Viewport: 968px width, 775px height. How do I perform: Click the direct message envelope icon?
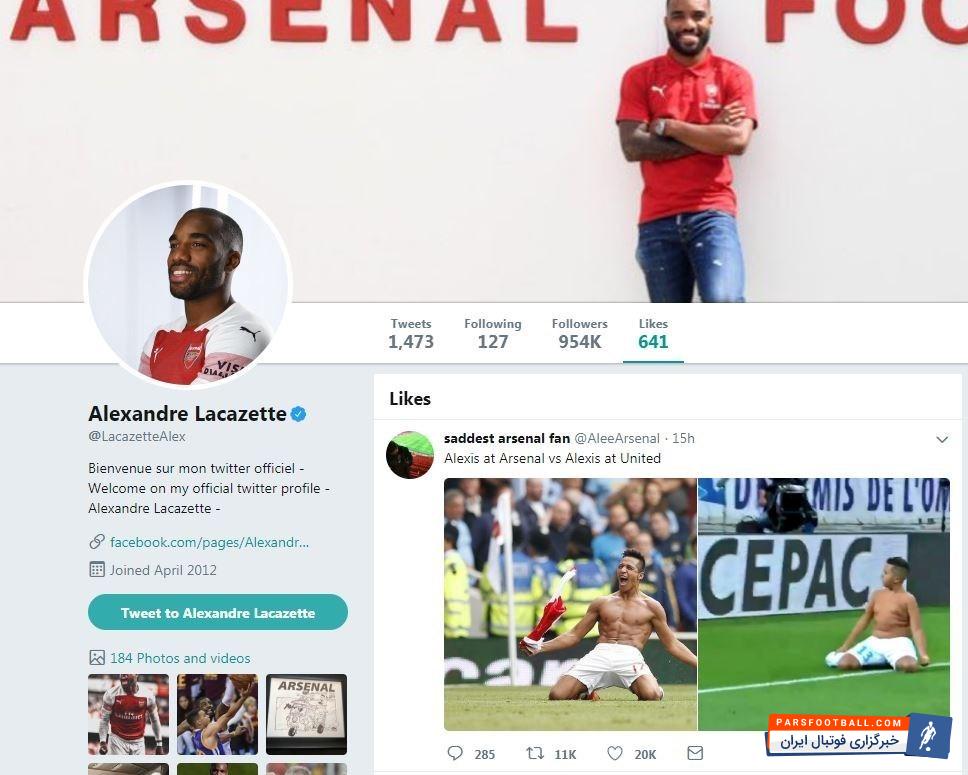(695, 753)
